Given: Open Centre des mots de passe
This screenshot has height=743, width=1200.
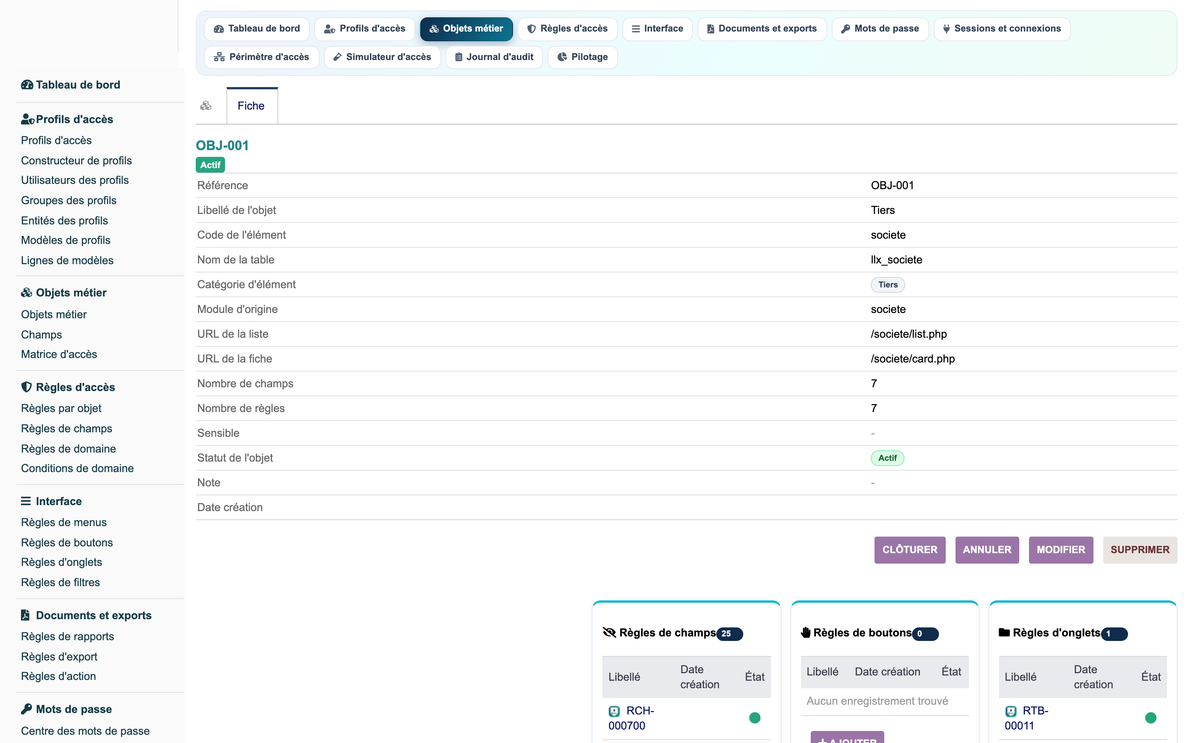Looking at the screenshot, I should pyautogui.click(x=85, y=731).
